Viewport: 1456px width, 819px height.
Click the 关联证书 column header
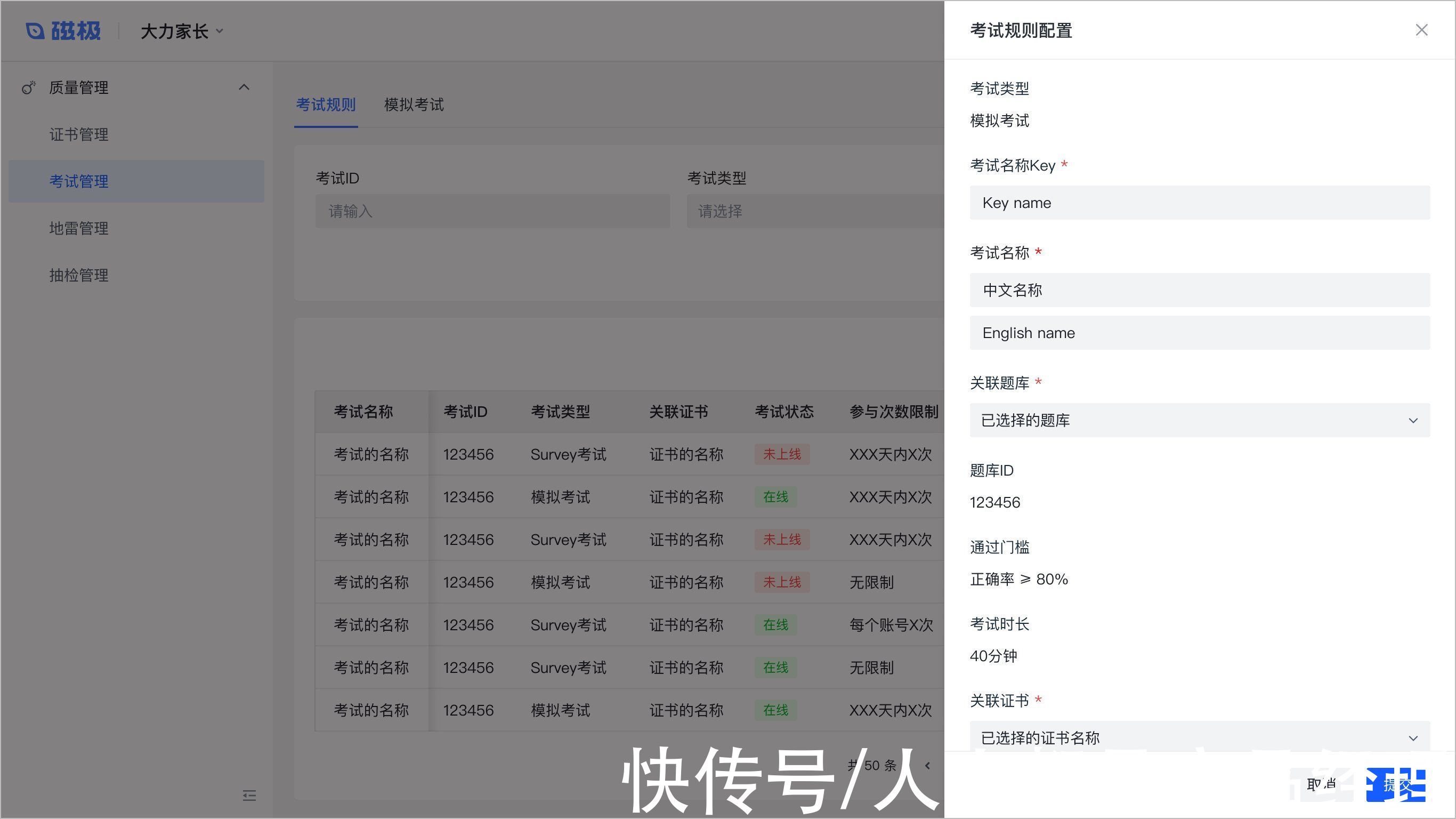tap(678, 412)
